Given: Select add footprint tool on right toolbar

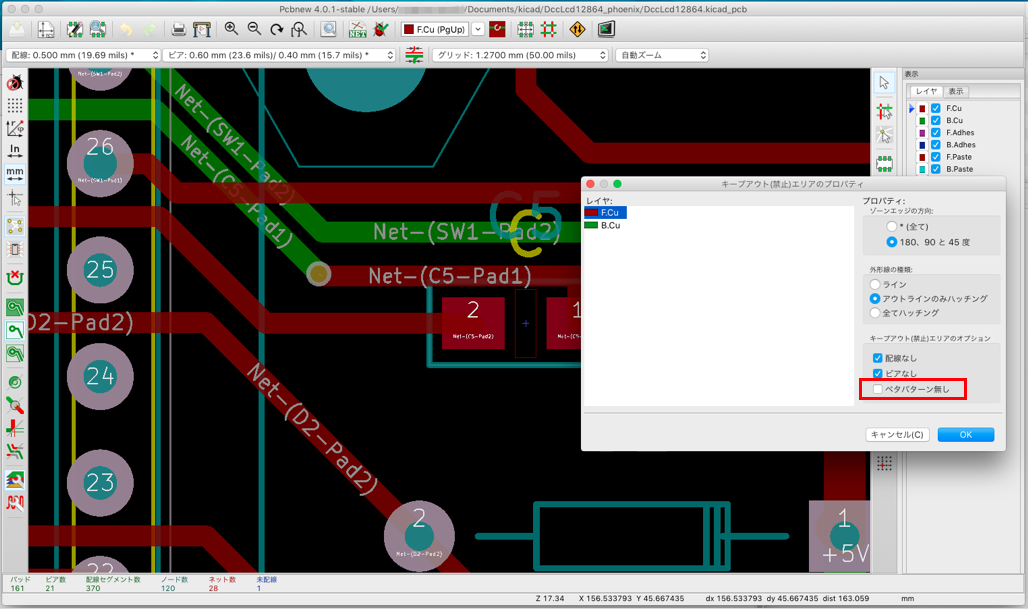Looking at the screenshot, I should pyautogui.click(x=884, y=163).
